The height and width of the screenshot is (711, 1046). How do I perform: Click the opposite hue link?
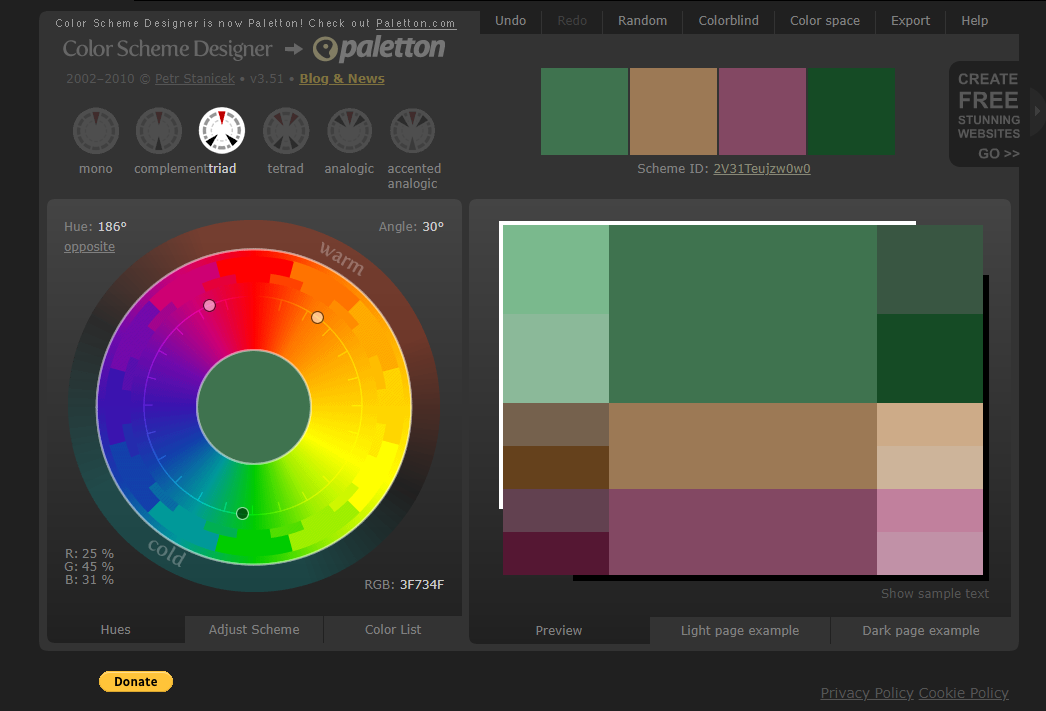89,247
